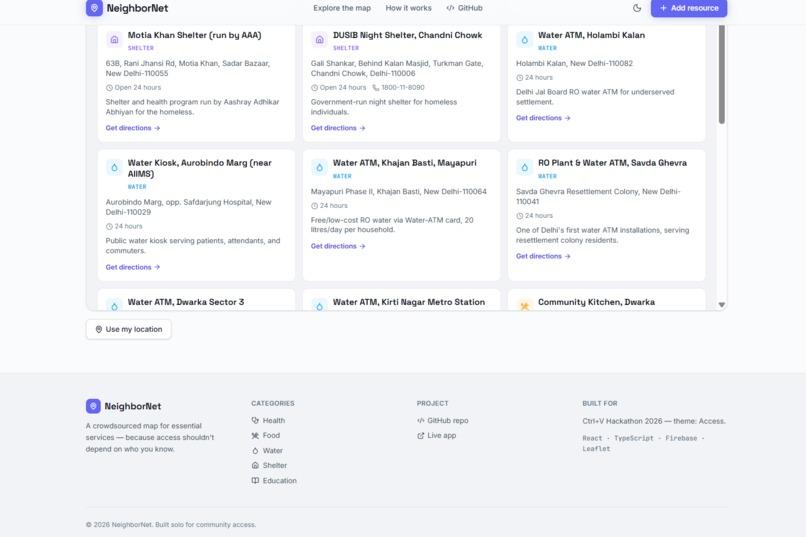Click Community Kitchen, Dwarka title
806x537 pixels.
[x=596, y=302]
